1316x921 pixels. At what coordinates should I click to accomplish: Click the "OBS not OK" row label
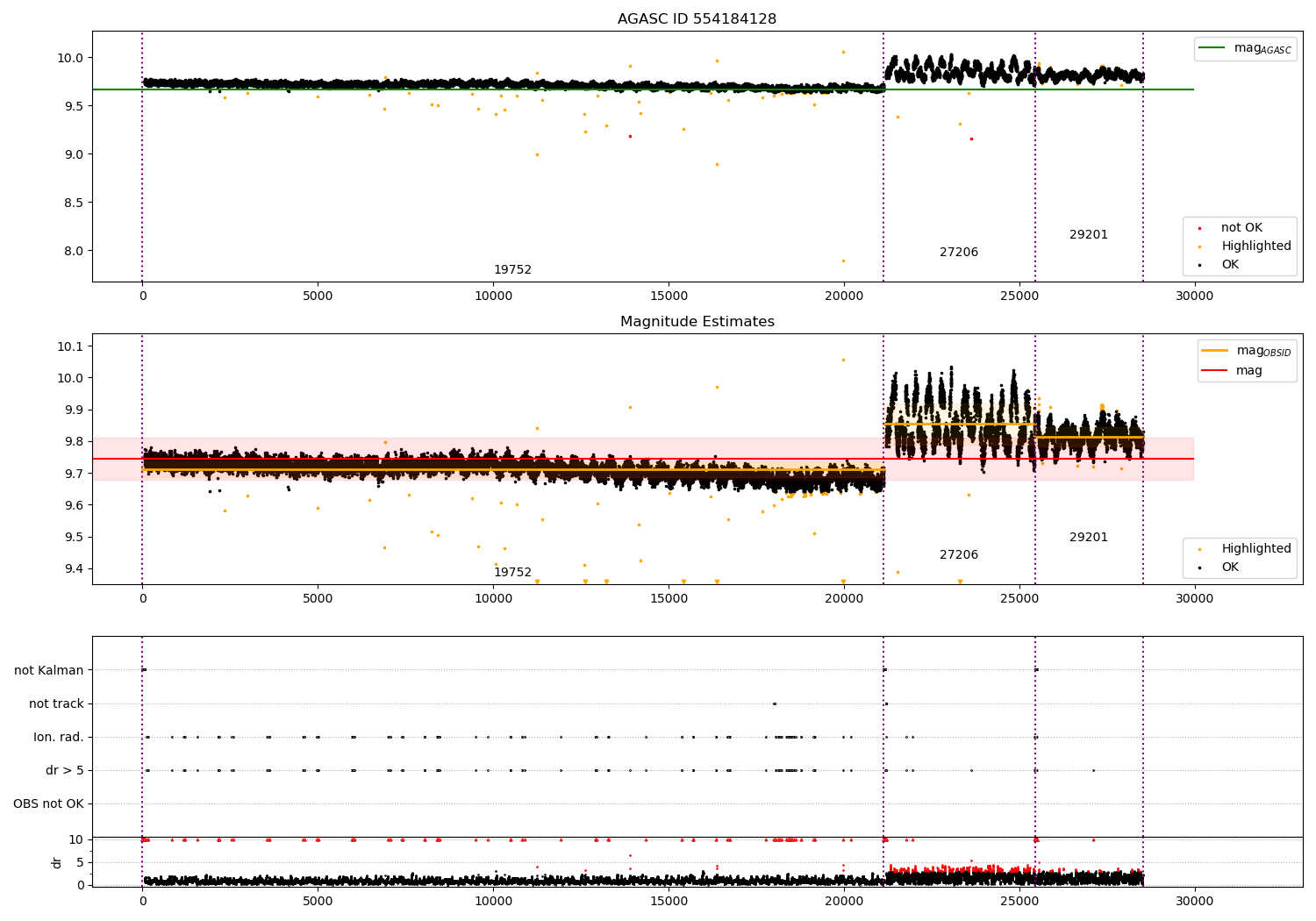click(48, 803)
